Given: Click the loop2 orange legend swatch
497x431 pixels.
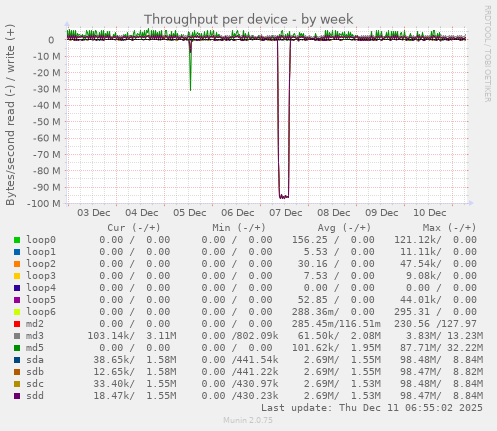Looking at the screenshot, I should 17,264.
